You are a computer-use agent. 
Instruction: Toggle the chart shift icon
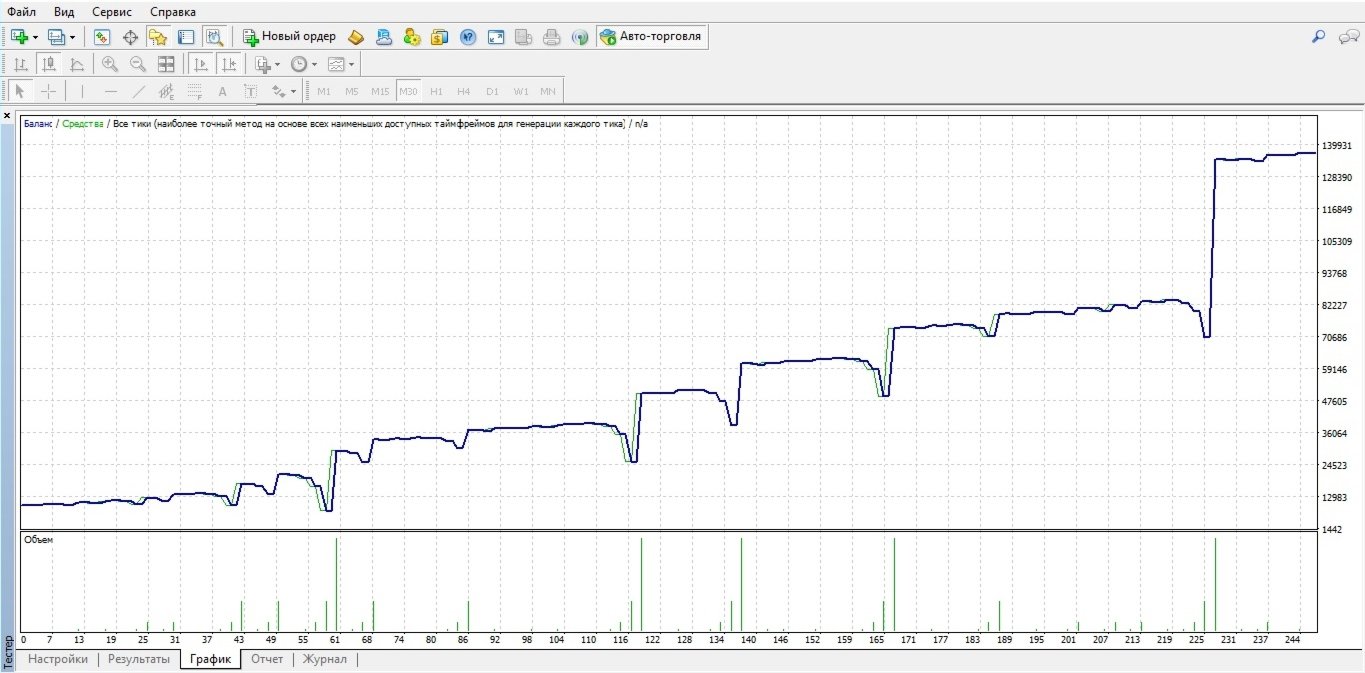(x=228, y=64)
